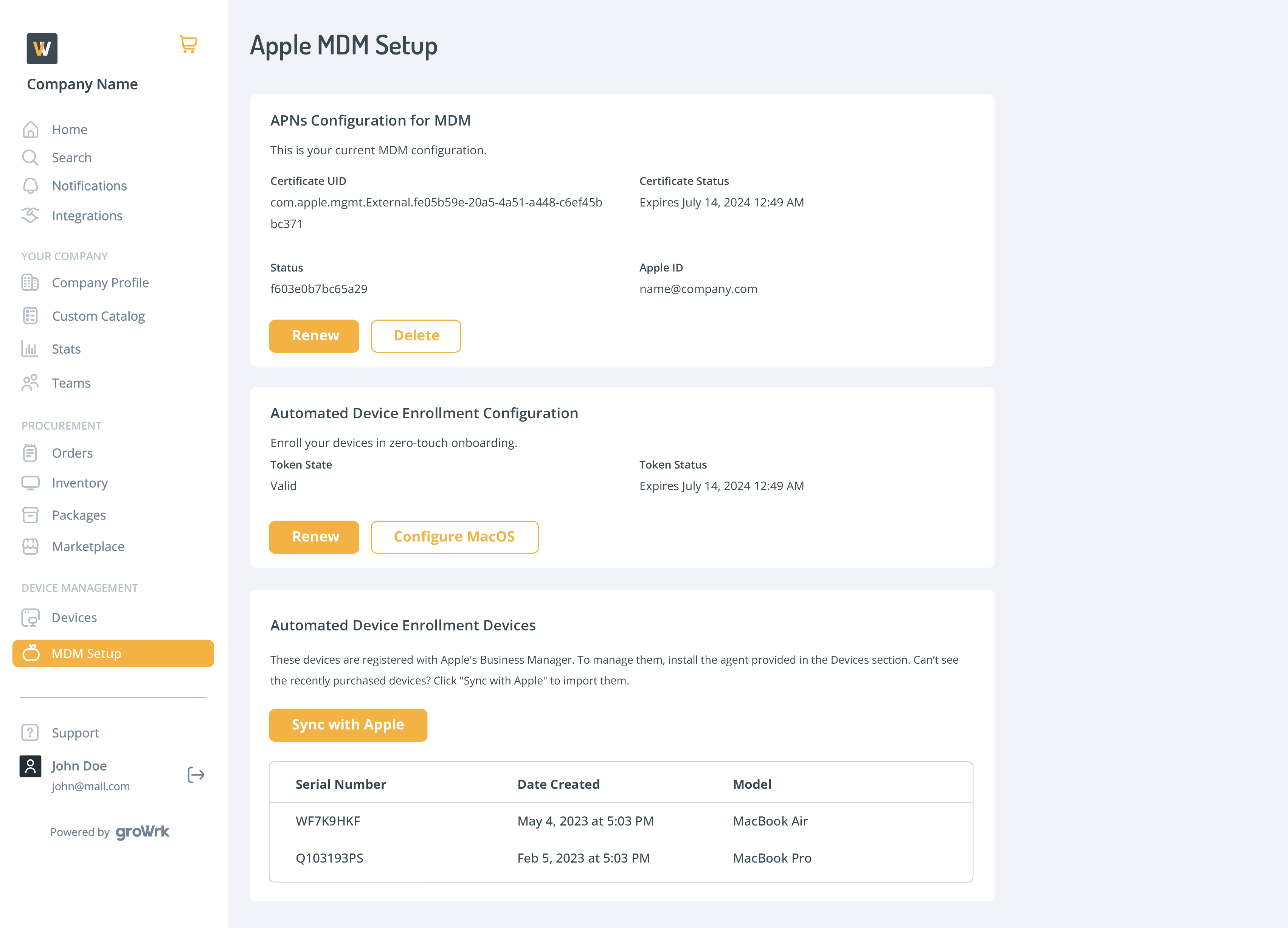Select Custom Catalog in the sidebar

click(98, 316)
